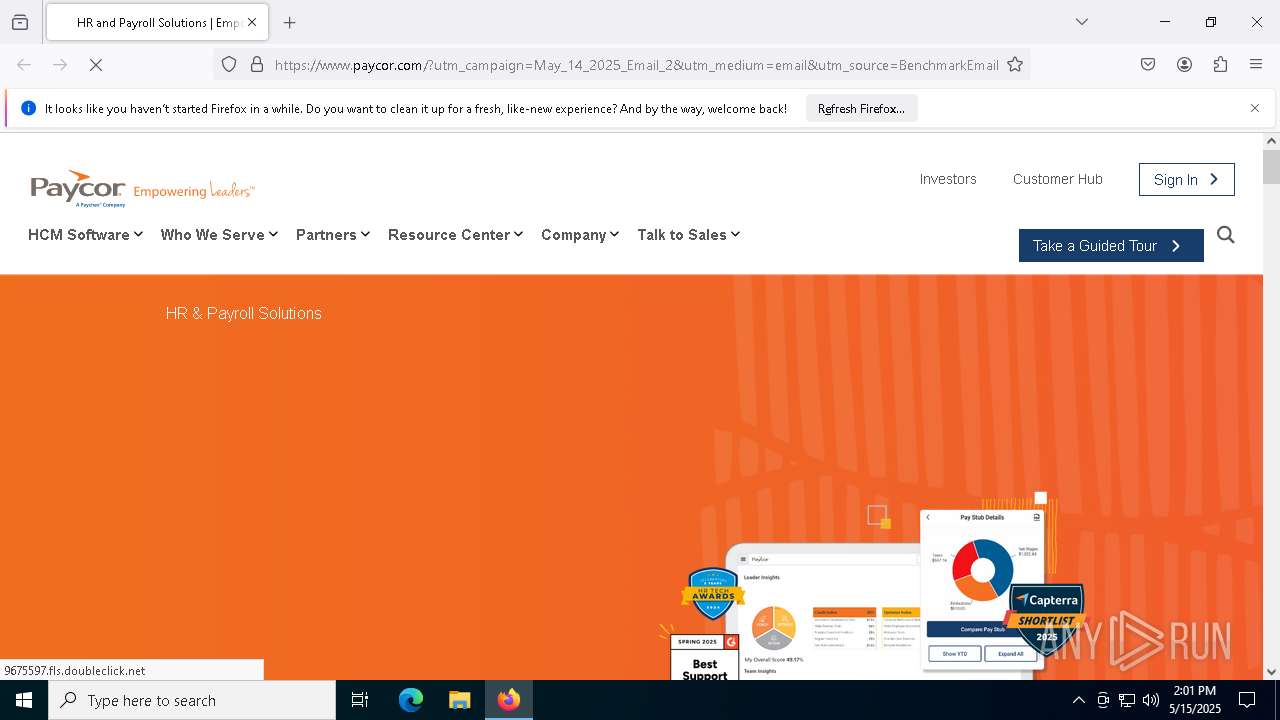Open the site search magnifier icon
Screen dimensions: 1280x720
point(1226,235)
